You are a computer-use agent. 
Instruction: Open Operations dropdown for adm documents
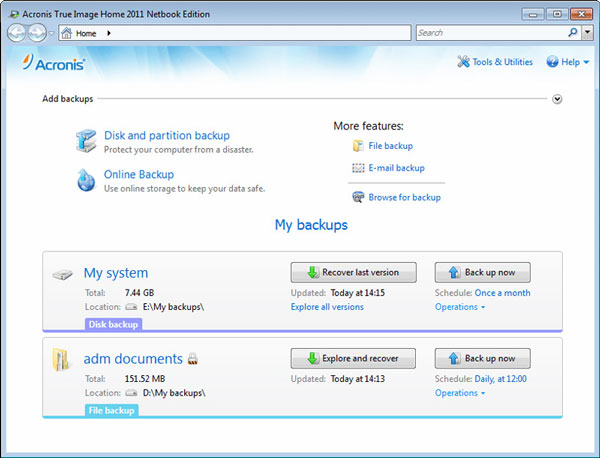(x=460, y=393)
